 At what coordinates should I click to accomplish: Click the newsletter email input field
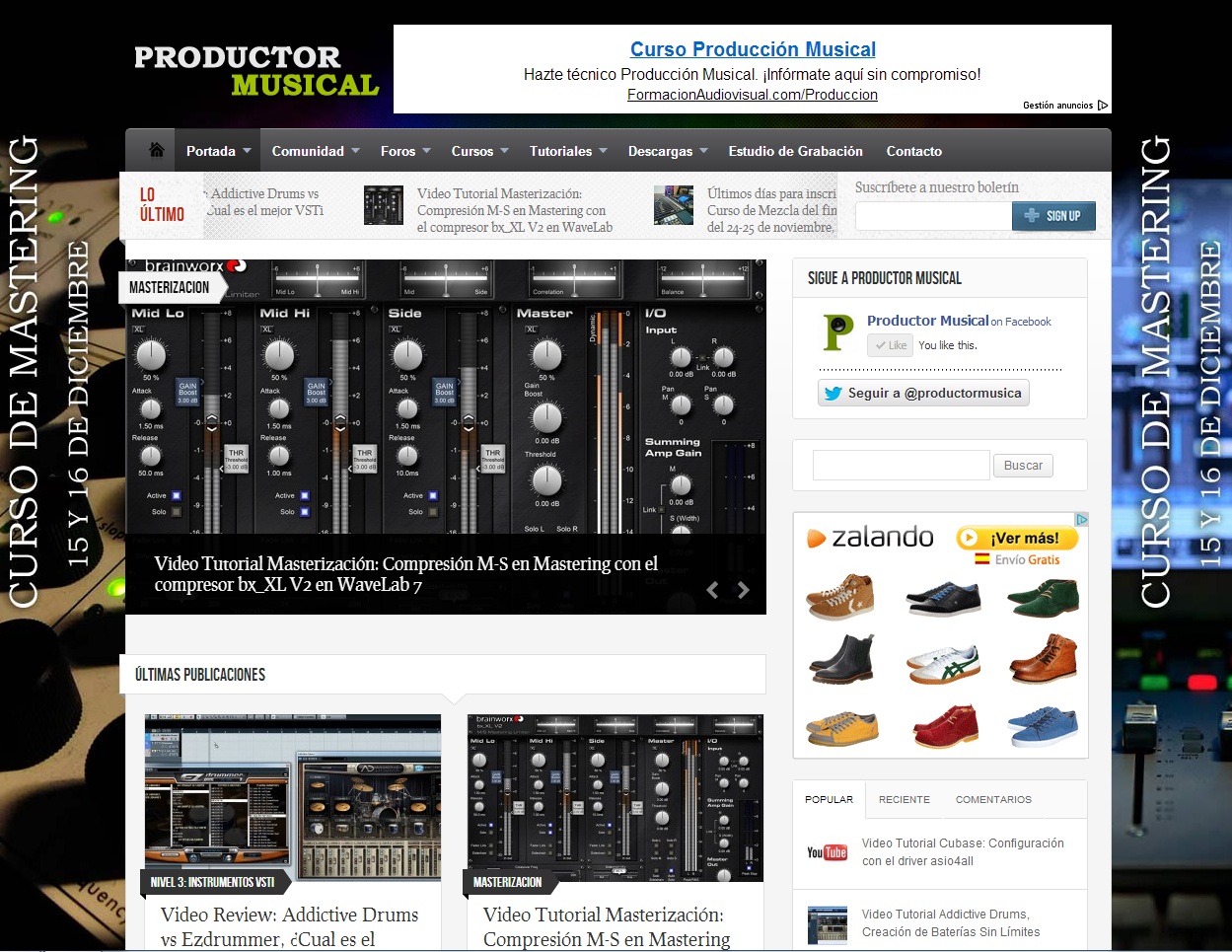tap(932, 216)
